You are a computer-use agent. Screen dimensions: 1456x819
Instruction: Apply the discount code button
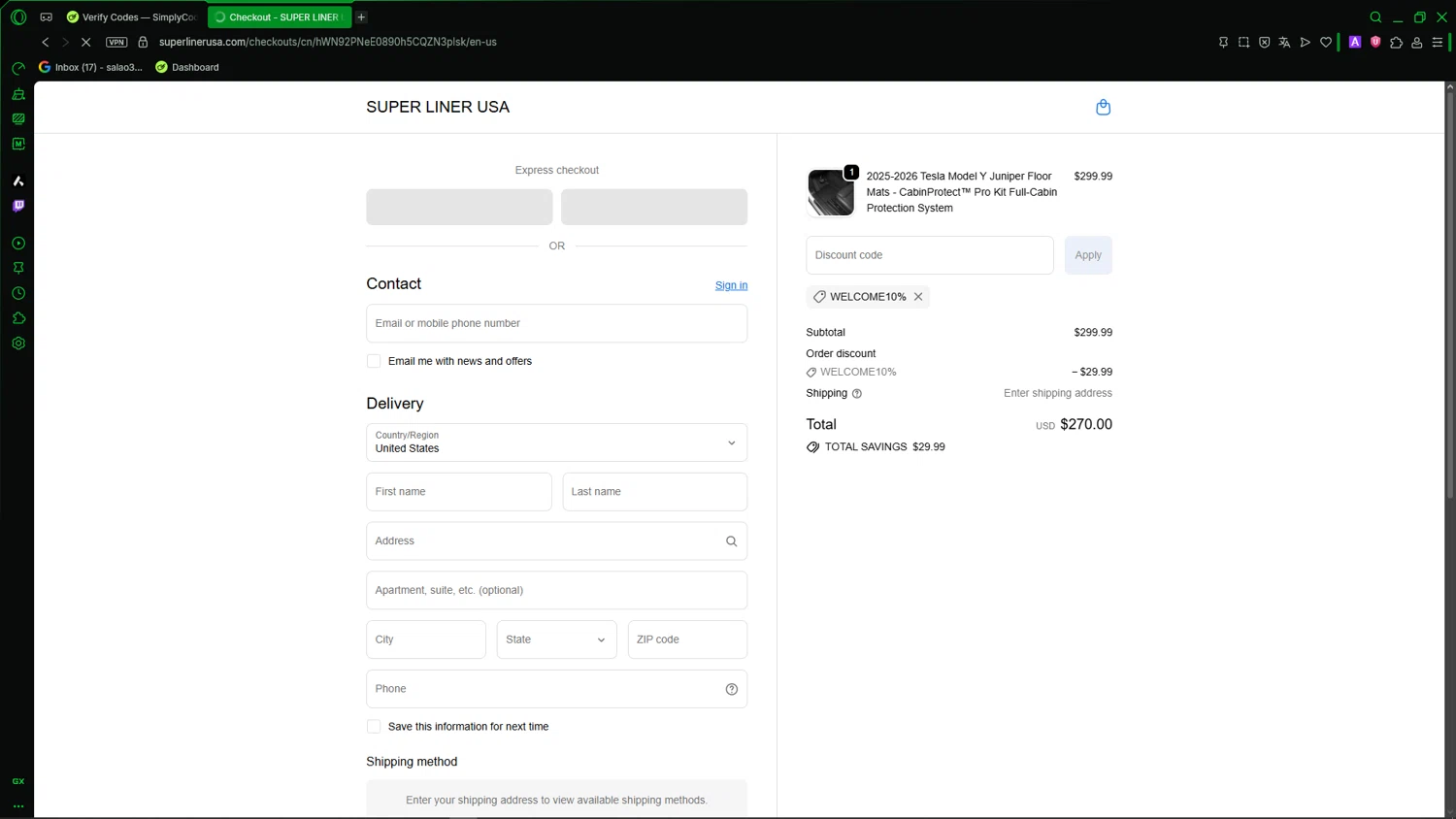(x=1088, y=255)
